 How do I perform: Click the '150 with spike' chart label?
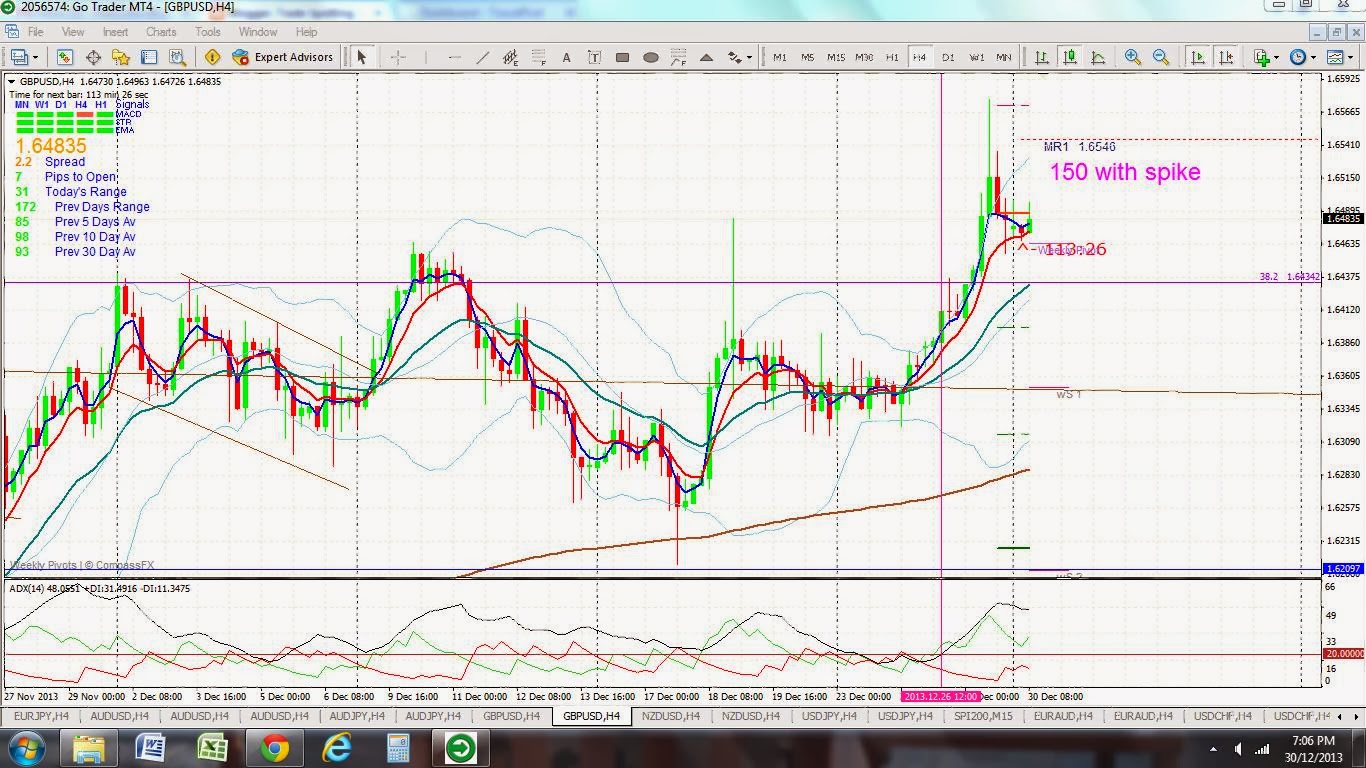pyautogui.click(x=1125, y=172)
